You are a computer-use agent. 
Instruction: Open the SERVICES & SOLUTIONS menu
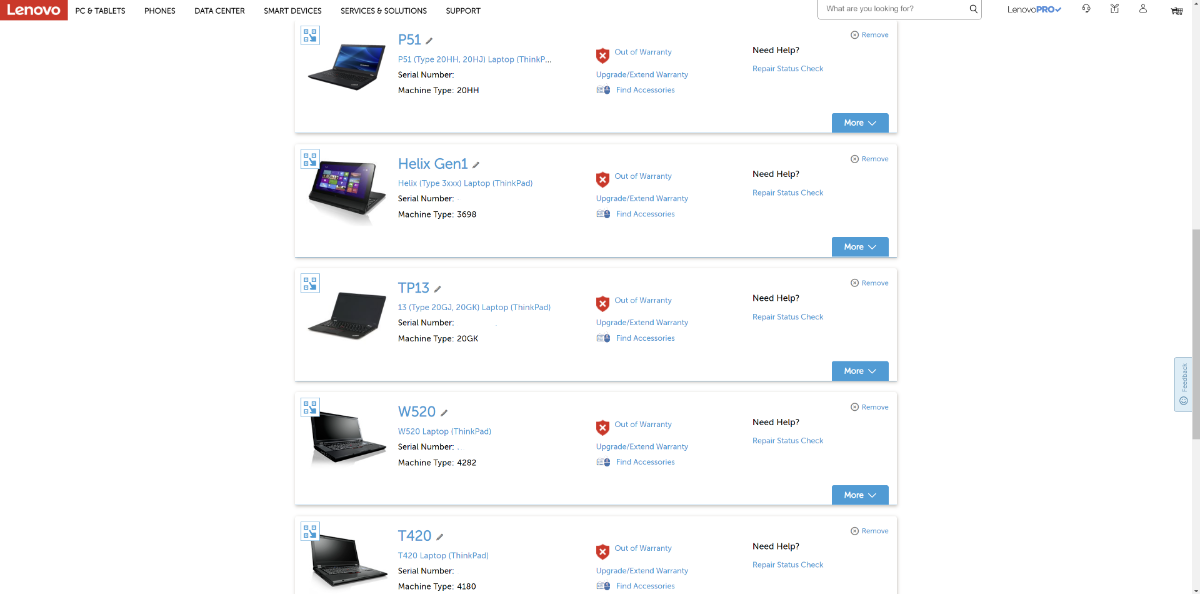pyautogui.click(x=383, y=11)
